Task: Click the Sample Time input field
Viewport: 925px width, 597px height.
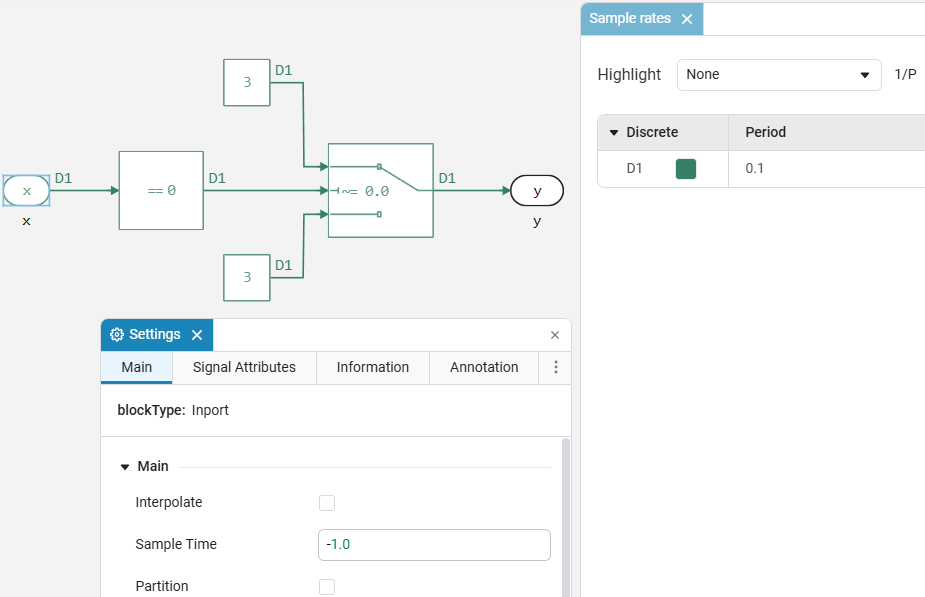Action: click(x=434, y=545)
